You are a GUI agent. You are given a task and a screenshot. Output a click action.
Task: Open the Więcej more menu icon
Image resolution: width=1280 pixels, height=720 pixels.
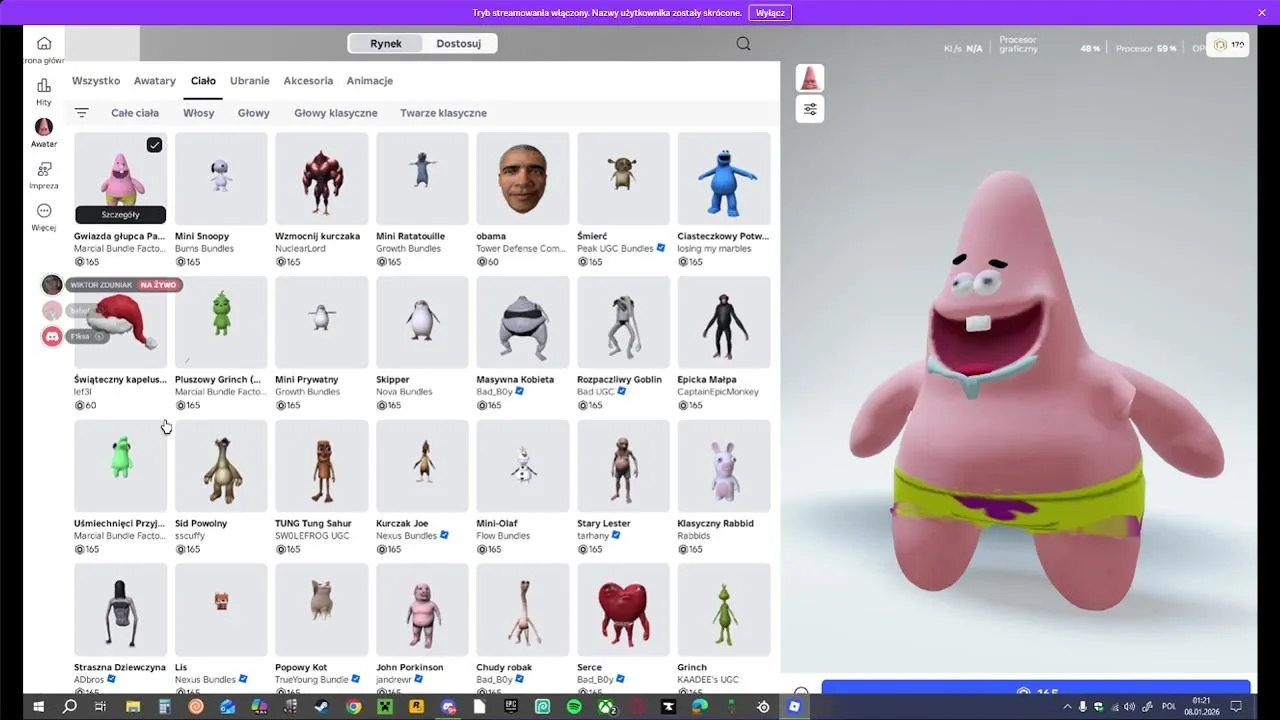(43, 211)
